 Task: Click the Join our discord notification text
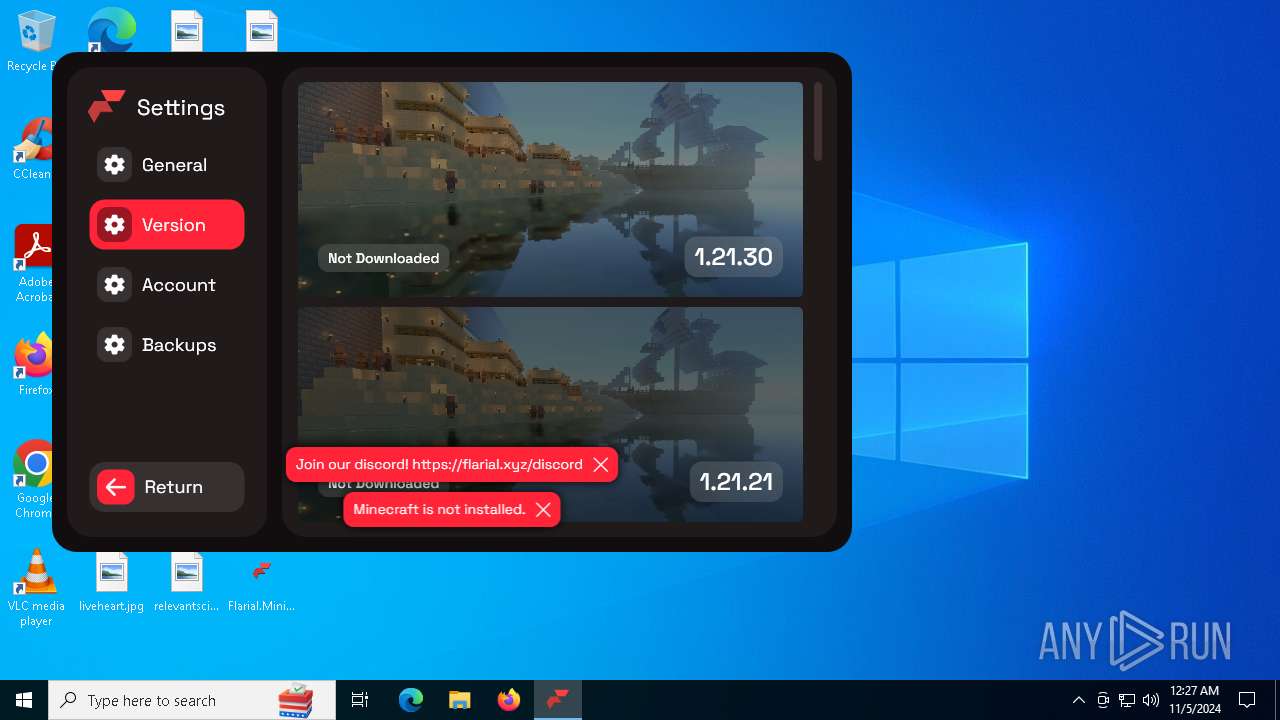(x=439, y=464)
